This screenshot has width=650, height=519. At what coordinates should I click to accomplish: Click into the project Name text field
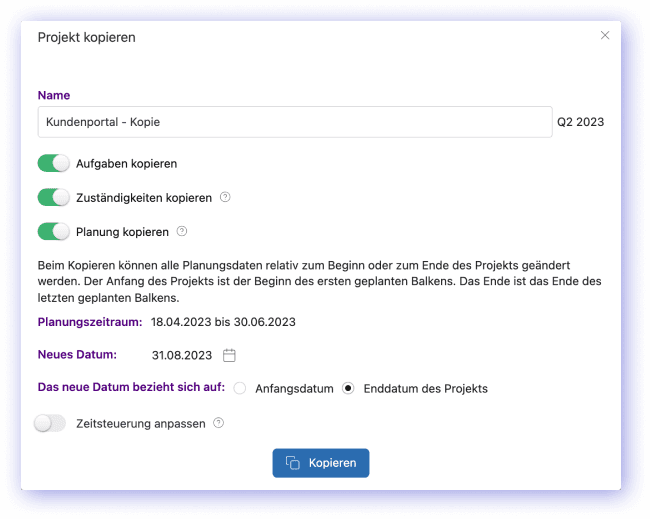pos(294,122)
